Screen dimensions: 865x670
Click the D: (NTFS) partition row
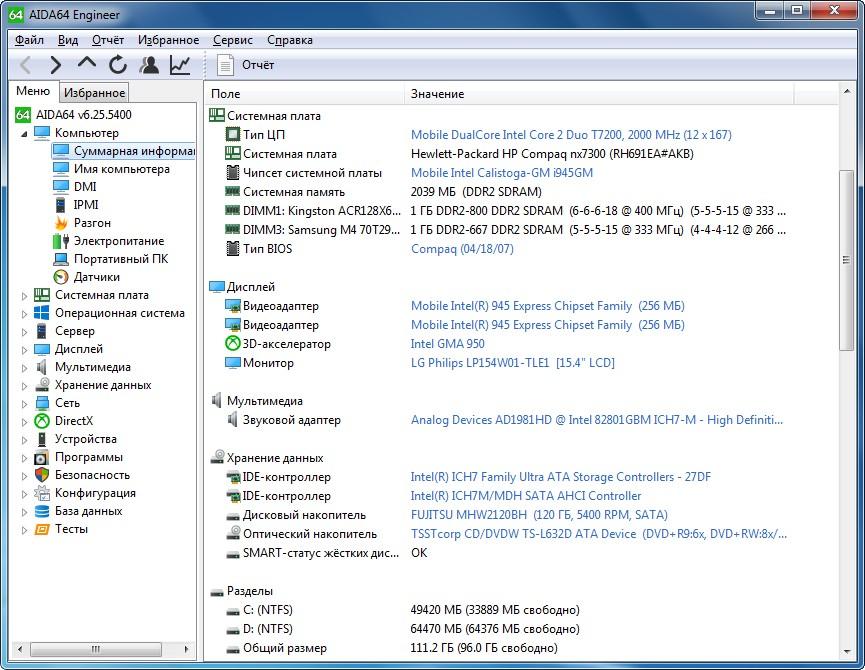tap(495, 629)
